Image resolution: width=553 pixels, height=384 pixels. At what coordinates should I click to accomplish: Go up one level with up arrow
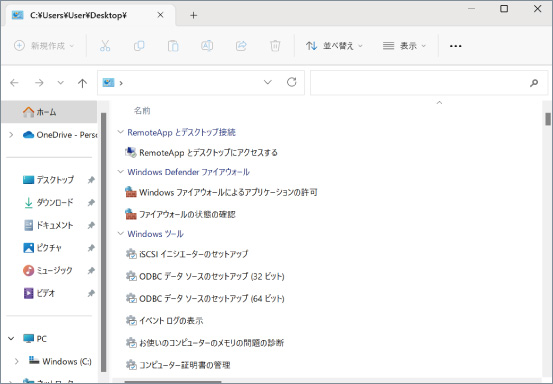(82, 83)
